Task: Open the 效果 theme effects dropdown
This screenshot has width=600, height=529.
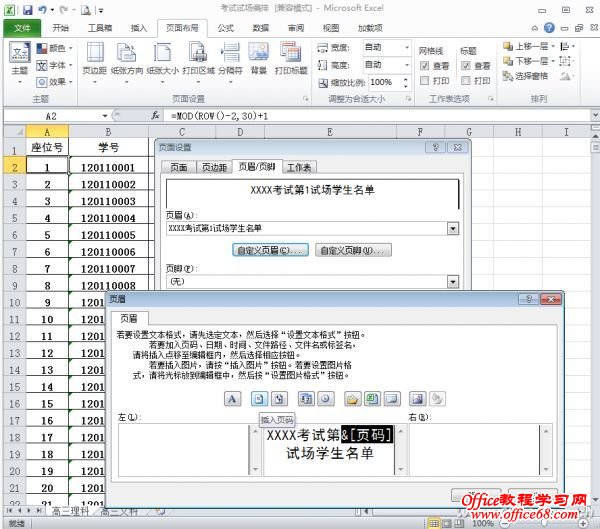Action: 54,82
